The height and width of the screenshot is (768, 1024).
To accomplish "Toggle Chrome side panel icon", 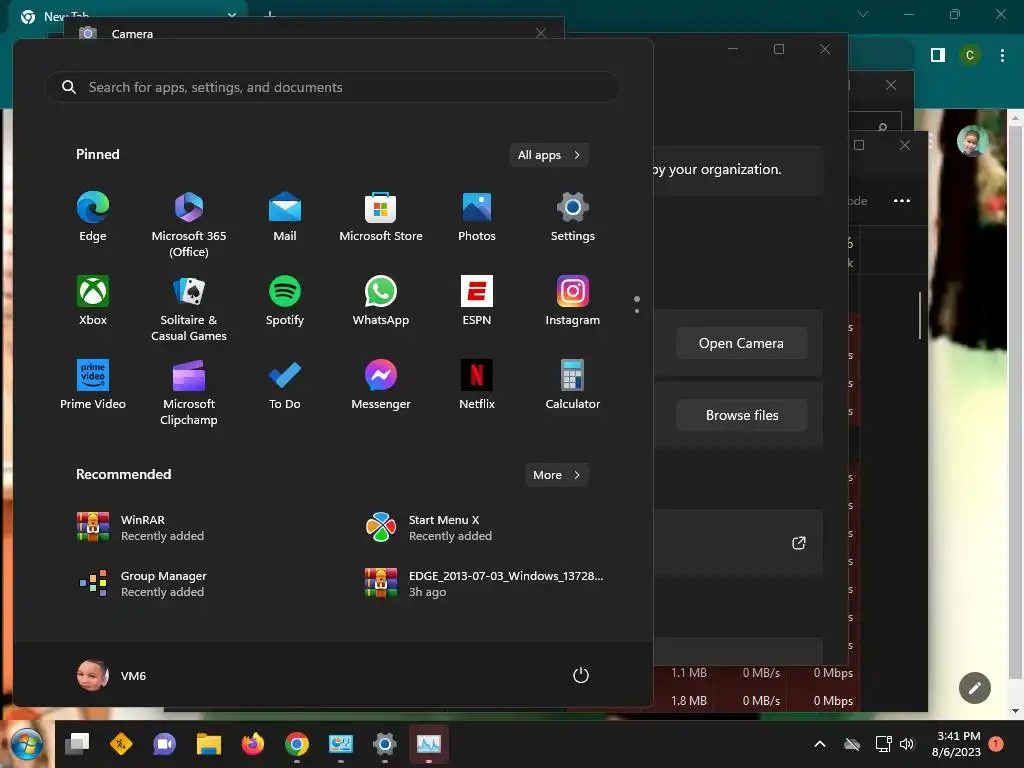I will pyautogui.click(x=938, y=56).
